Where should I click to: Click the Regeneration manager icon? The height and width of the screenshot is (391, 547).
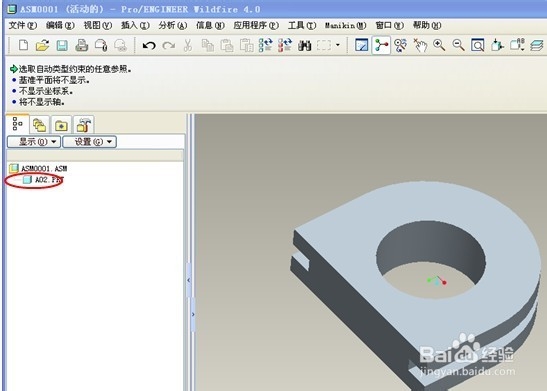click(285, 45)
